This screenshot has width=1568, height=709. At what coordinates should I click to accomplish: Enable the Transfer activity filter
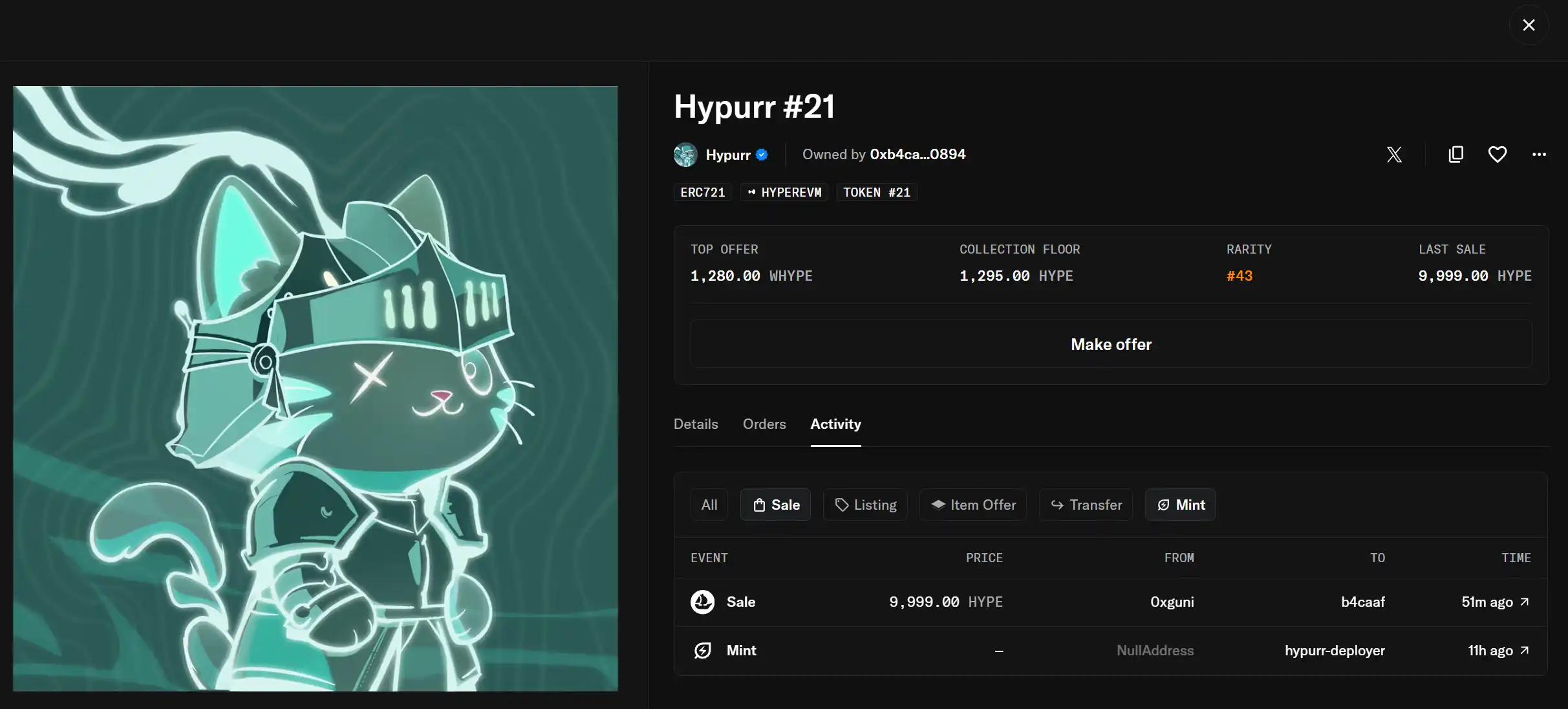point(1086,505)
